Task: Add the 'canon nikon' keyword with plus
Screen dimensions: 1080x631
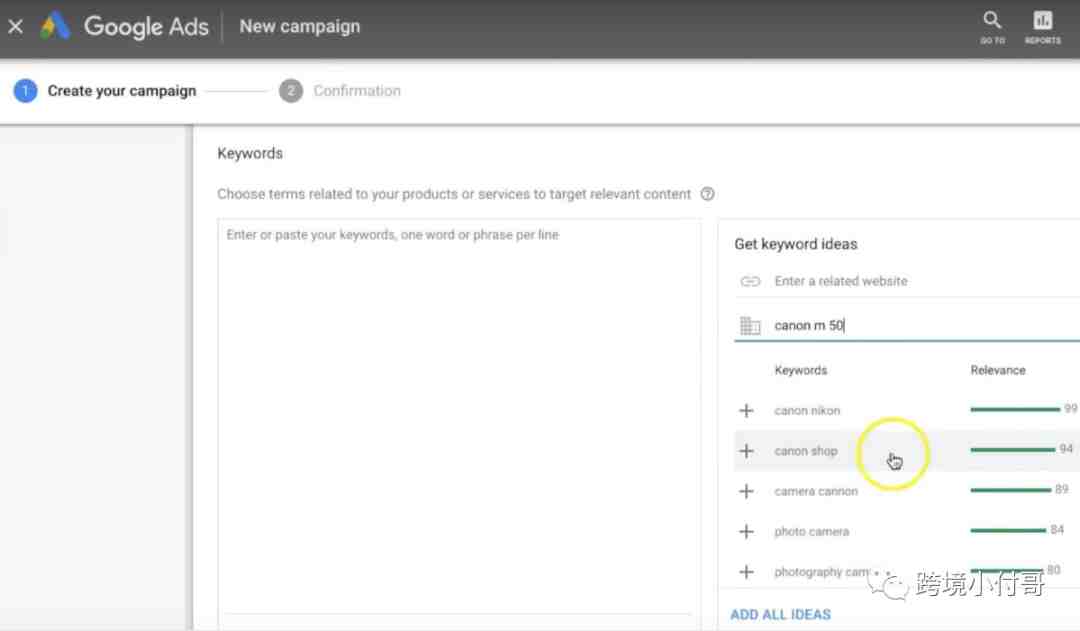Action: [746, 411]
